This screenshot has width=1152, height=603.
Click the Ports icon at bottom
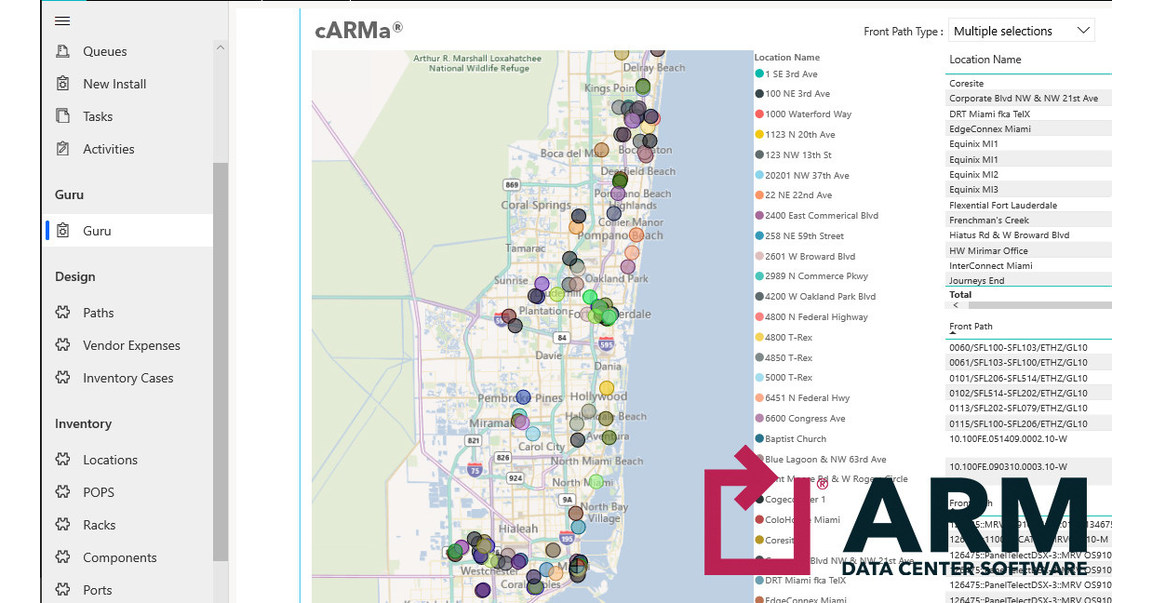61,590
